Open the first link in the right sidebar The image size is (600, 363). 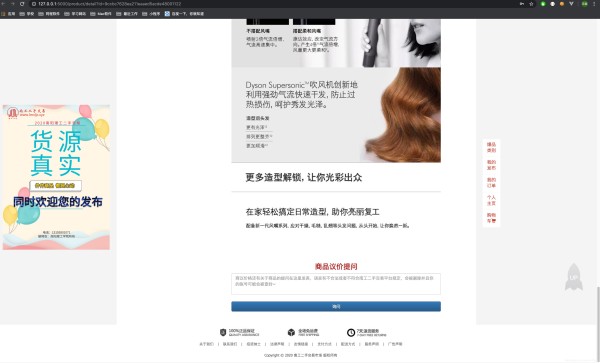491,147
